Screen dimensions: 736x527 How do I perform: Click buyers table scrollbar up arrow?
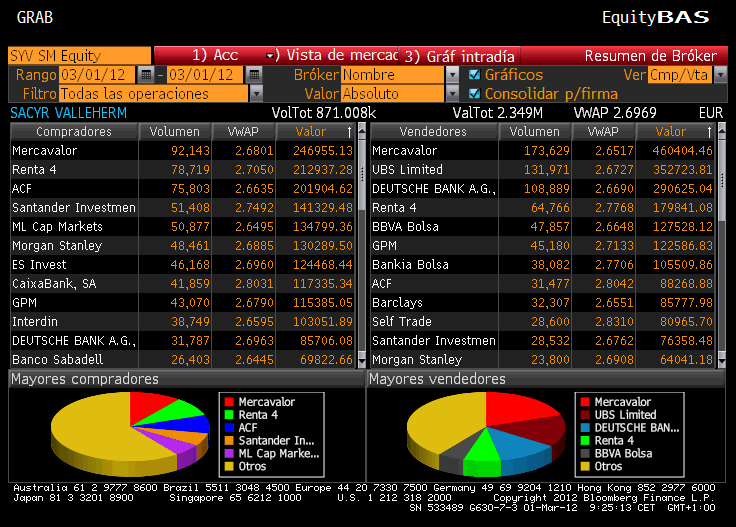pos(361,130)
